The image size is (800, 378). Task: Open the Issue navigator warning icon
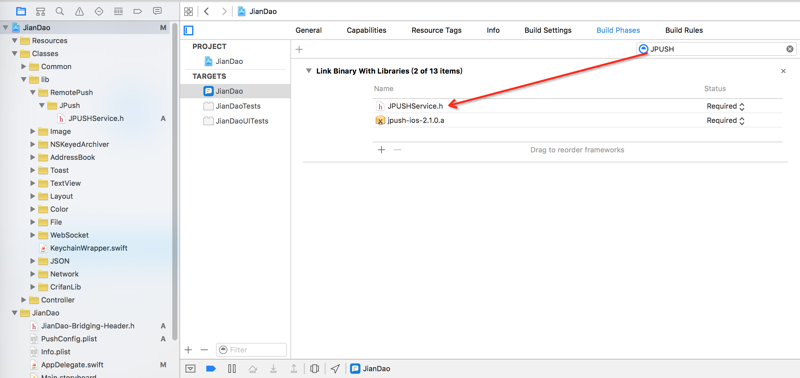[x=79, y=11]
